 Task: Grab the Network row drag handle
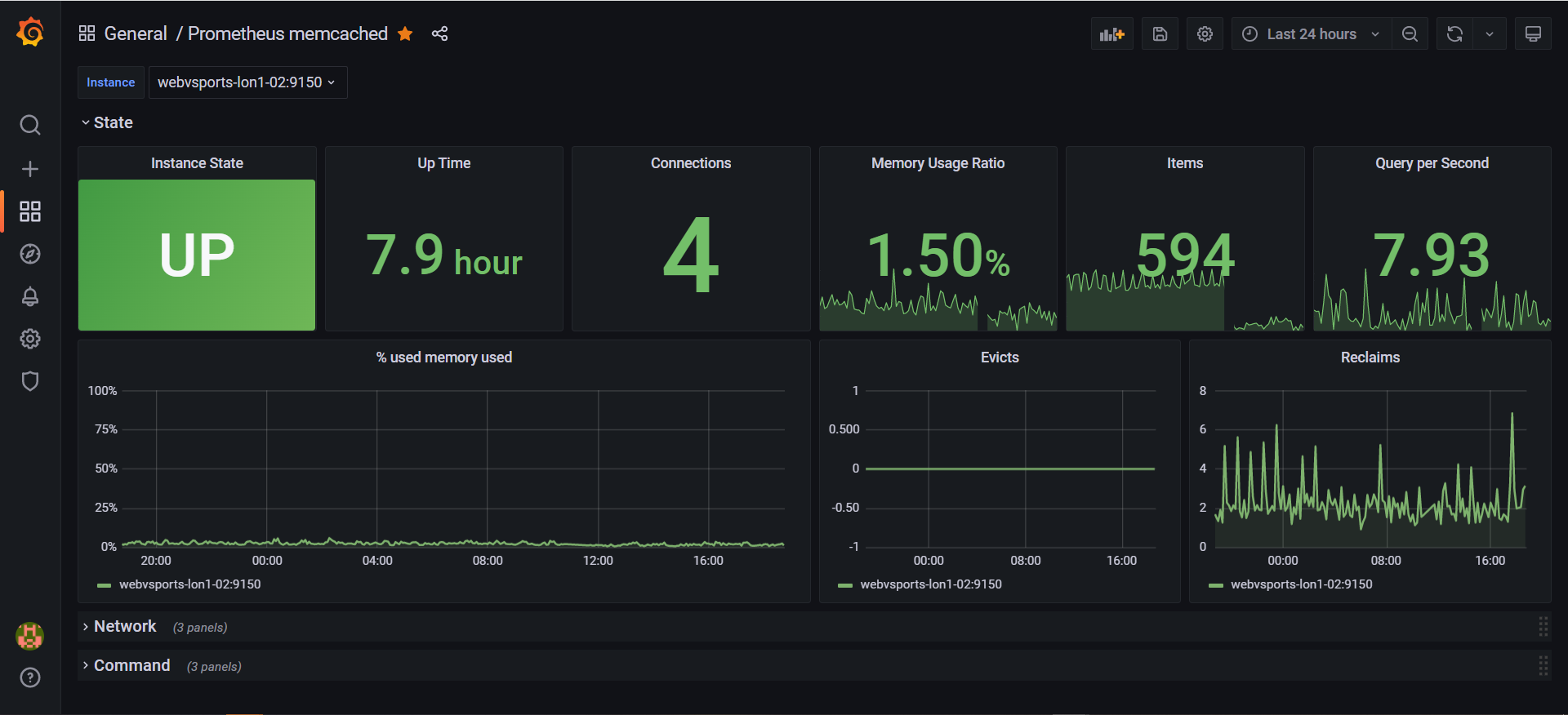coord(1543,626)
